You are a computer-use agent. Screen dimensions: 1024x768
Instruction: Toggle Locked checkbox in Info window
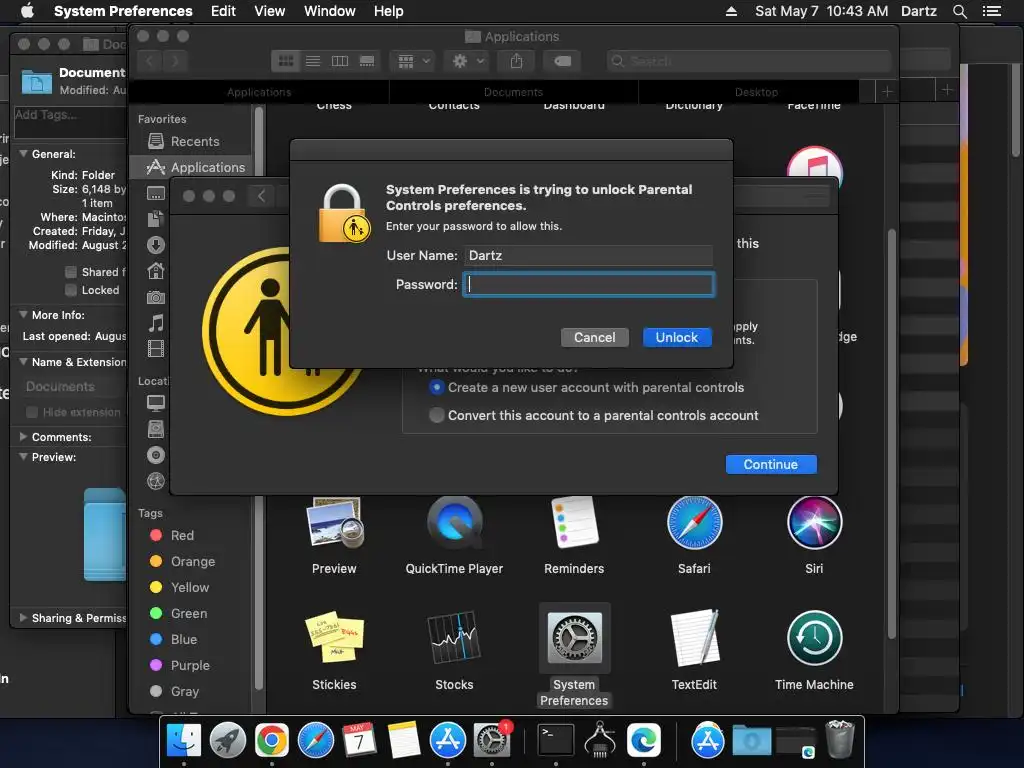(x=71, y=290)
